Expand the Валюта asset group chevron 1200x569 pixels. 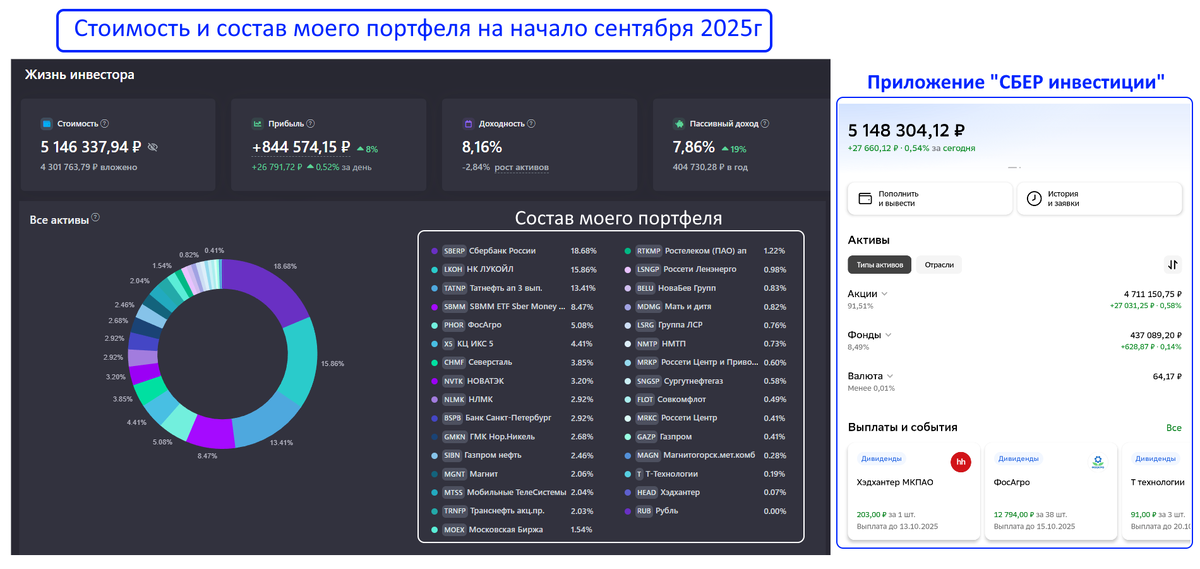pyautogui.click(x=890, y=376)
